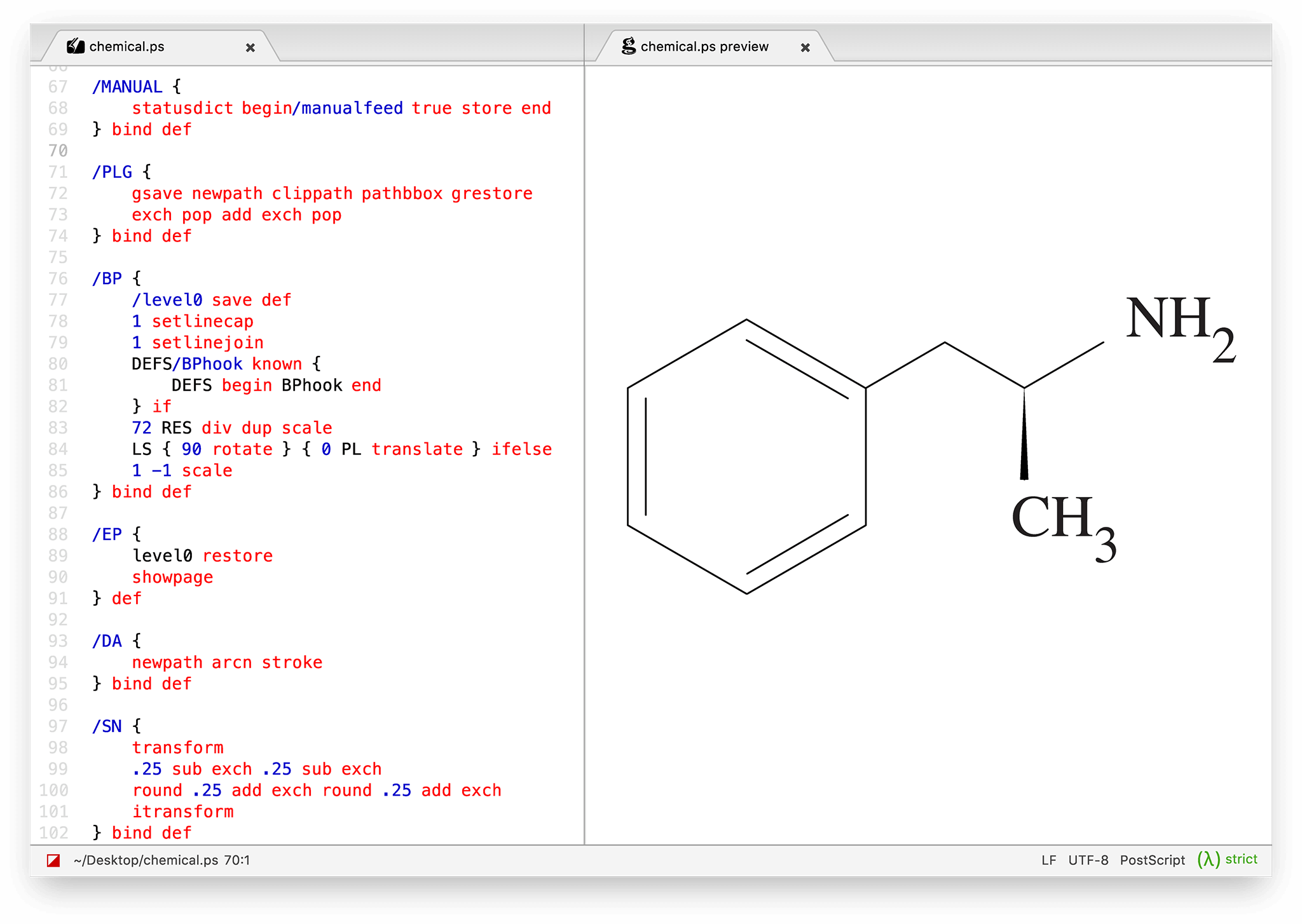Open the LF line ending selector

pyautogui.click(x=1048, y=860)
